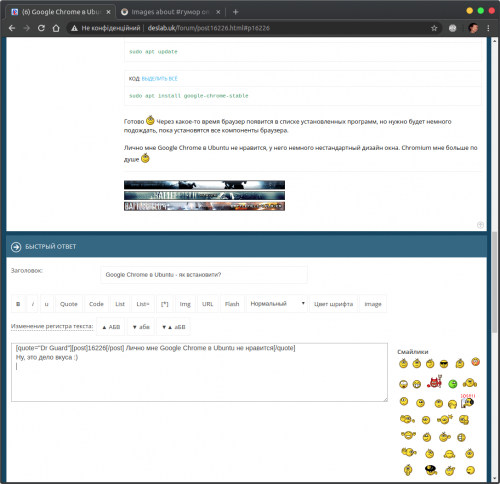Reload the current page
Image resolution: width=500 pixels, height=484 pixels.
tap(41, 28)
